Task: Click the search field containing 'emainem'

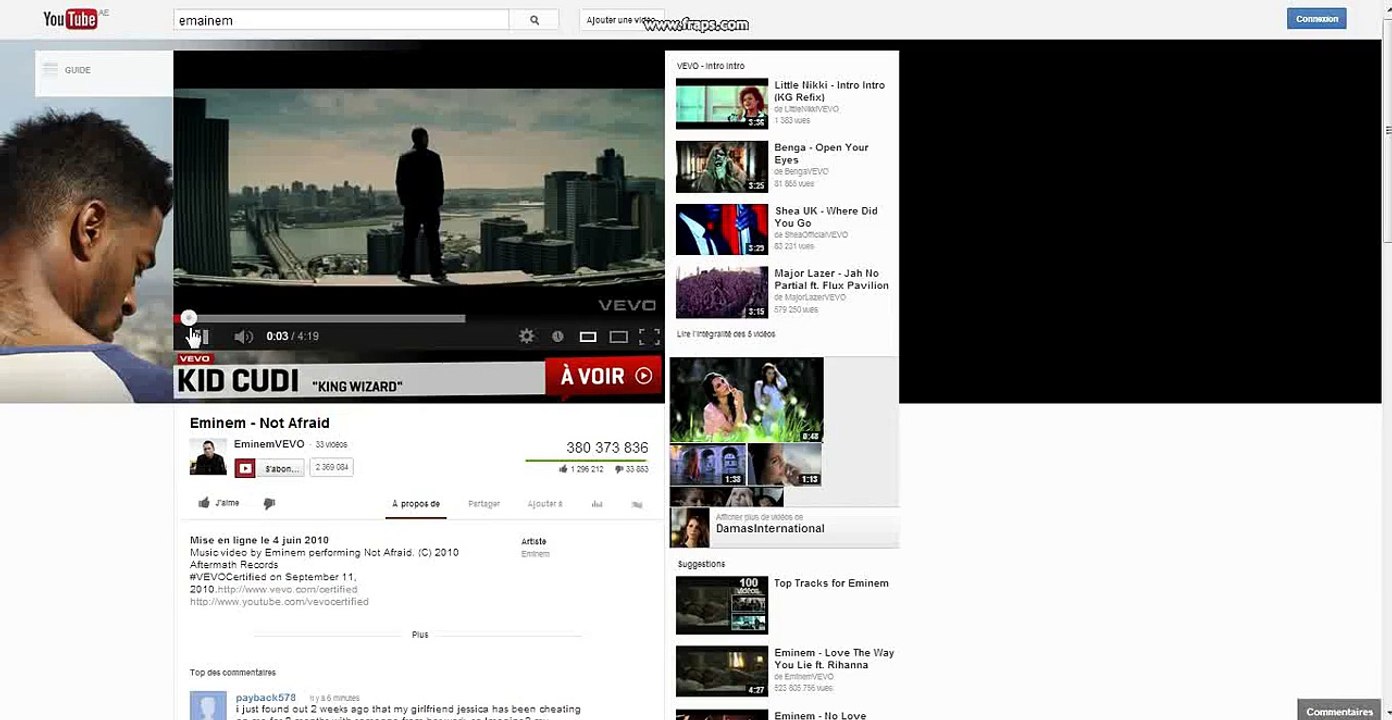Action: tap(341, 20)
